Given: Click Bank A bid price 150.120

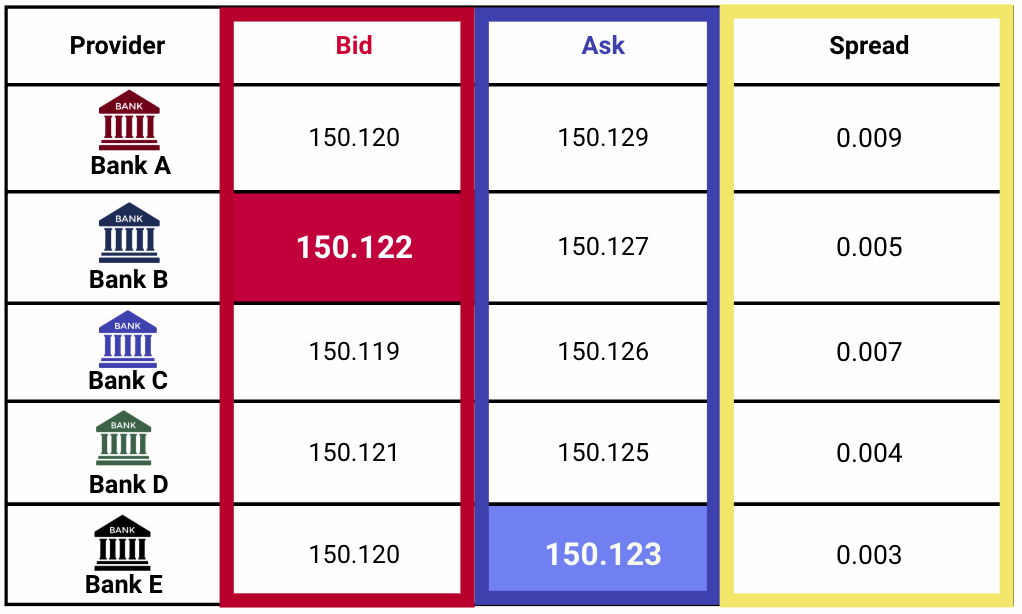Looking at the screenshot, I should (x=354, y=138).
